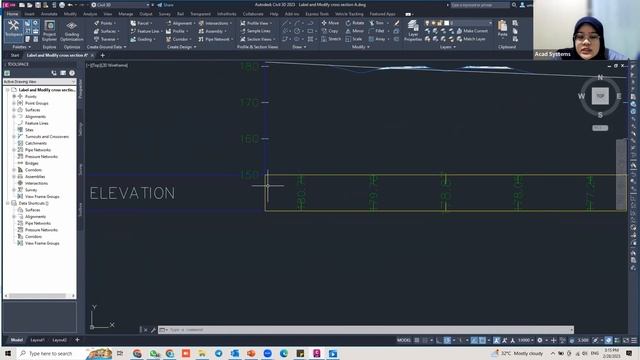Viewport: 640px width, 360px height.
Task: Click the Feature Line tool
Action: [146, 31]
